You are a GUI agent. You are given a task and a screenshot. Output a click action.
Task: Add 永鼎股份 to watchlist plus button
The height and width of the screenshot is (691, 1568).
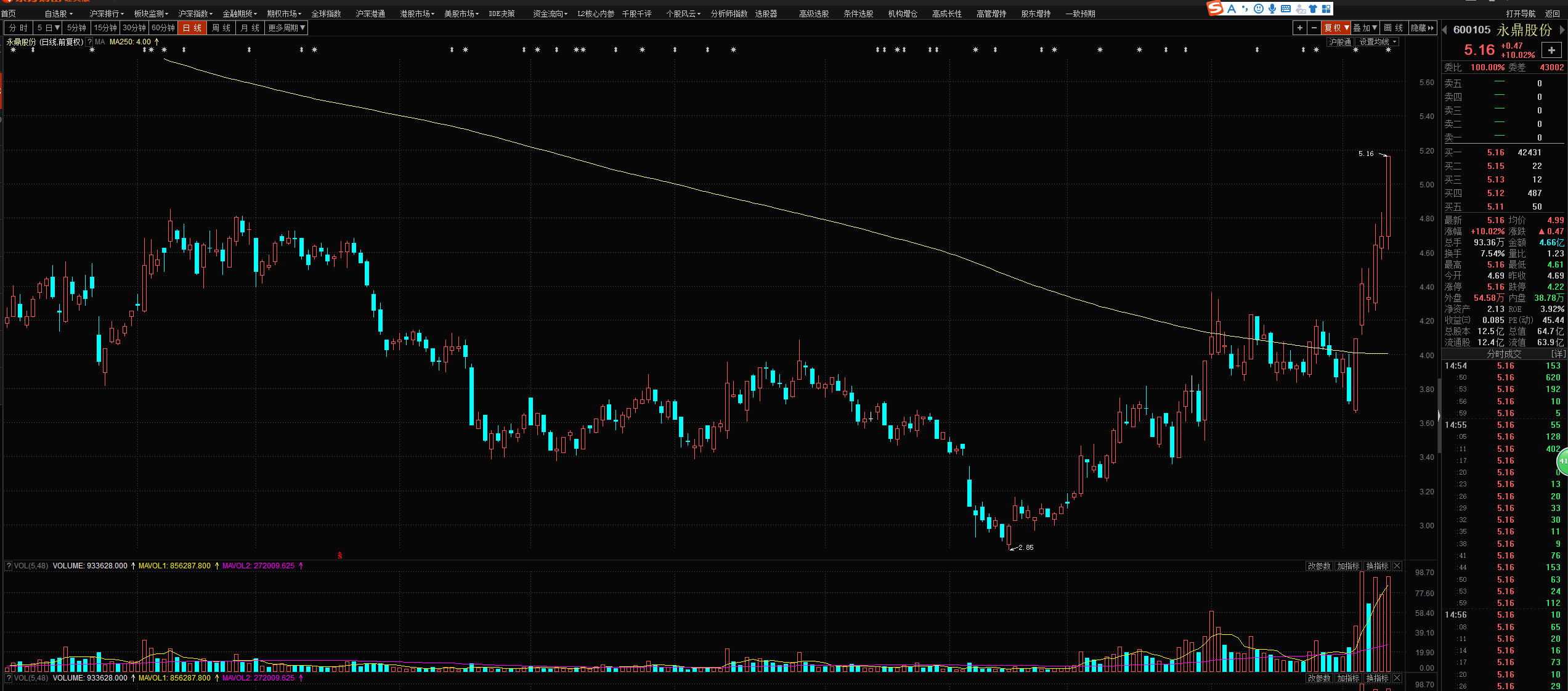coord(1551,50)
